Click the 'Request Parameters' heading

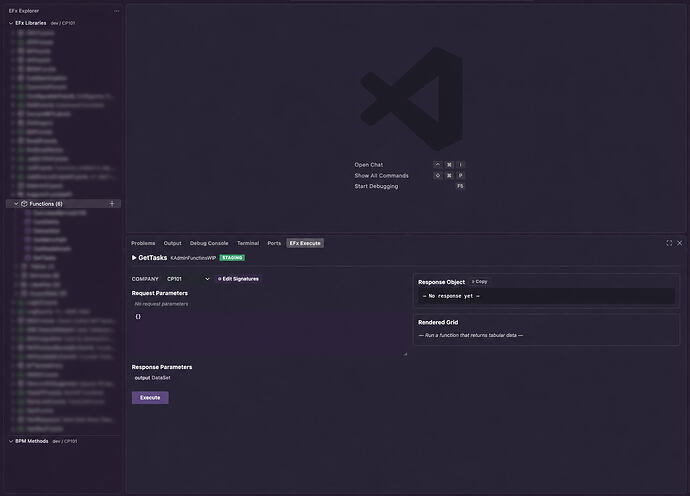(160, 293)
